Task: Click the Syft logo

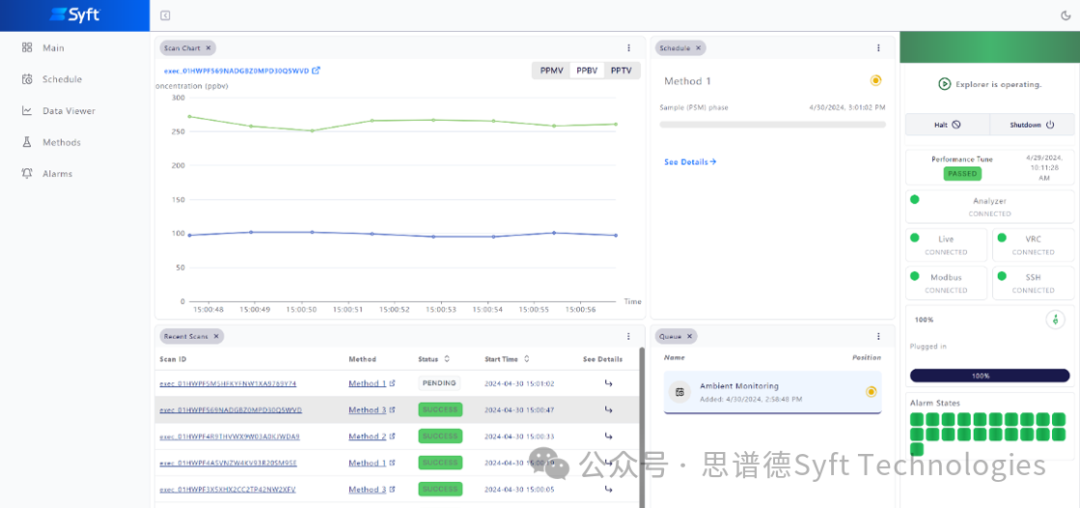Action: click(74, 15)
